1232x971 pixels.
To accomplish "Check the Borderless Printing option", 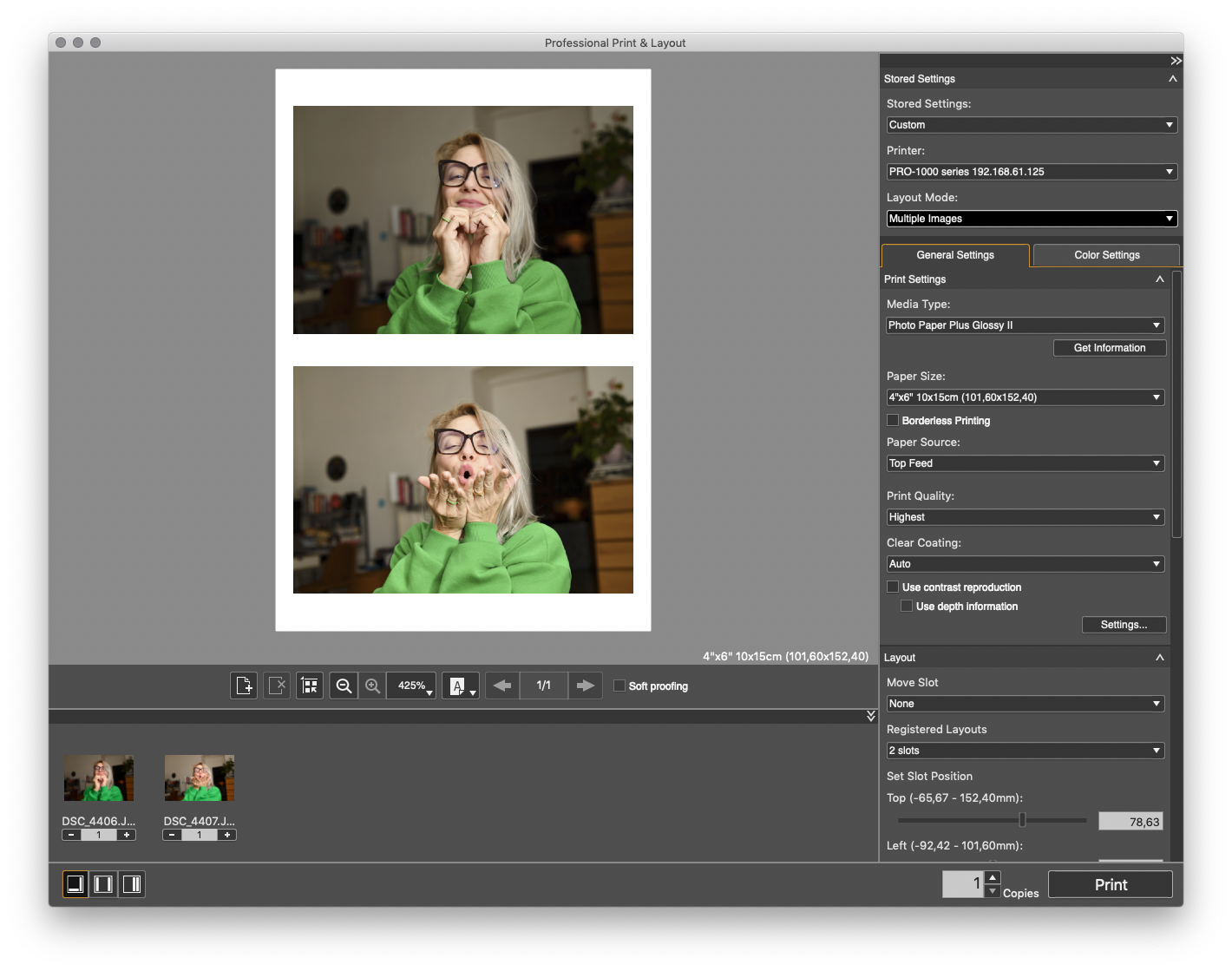I will [893, 421].
